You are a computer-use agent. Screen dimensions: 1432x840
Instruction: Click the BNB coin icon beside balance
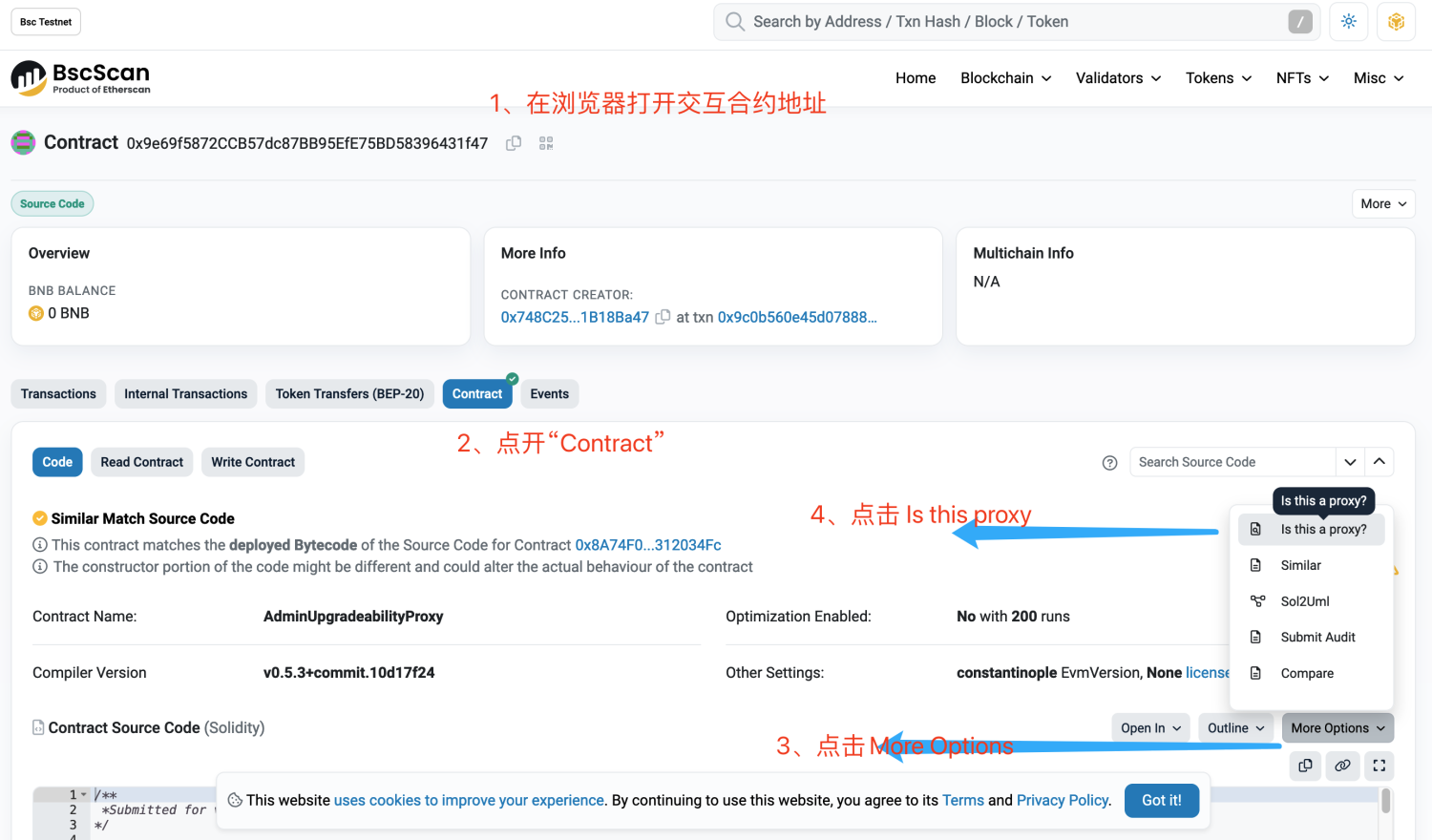[36, 313]
